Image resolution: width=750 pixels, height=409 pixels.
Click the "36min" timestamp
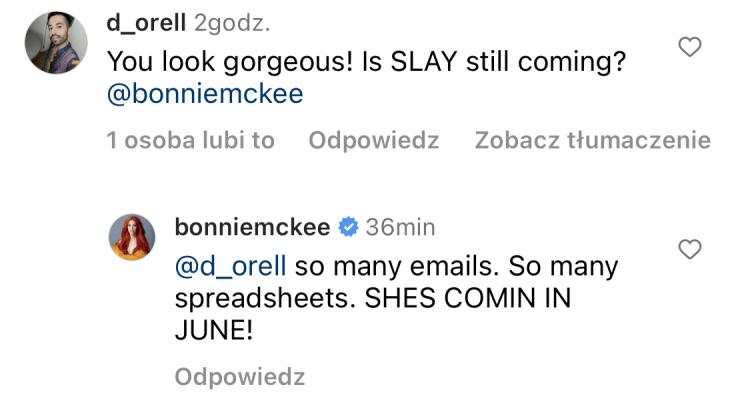click(x=400, y=228)
